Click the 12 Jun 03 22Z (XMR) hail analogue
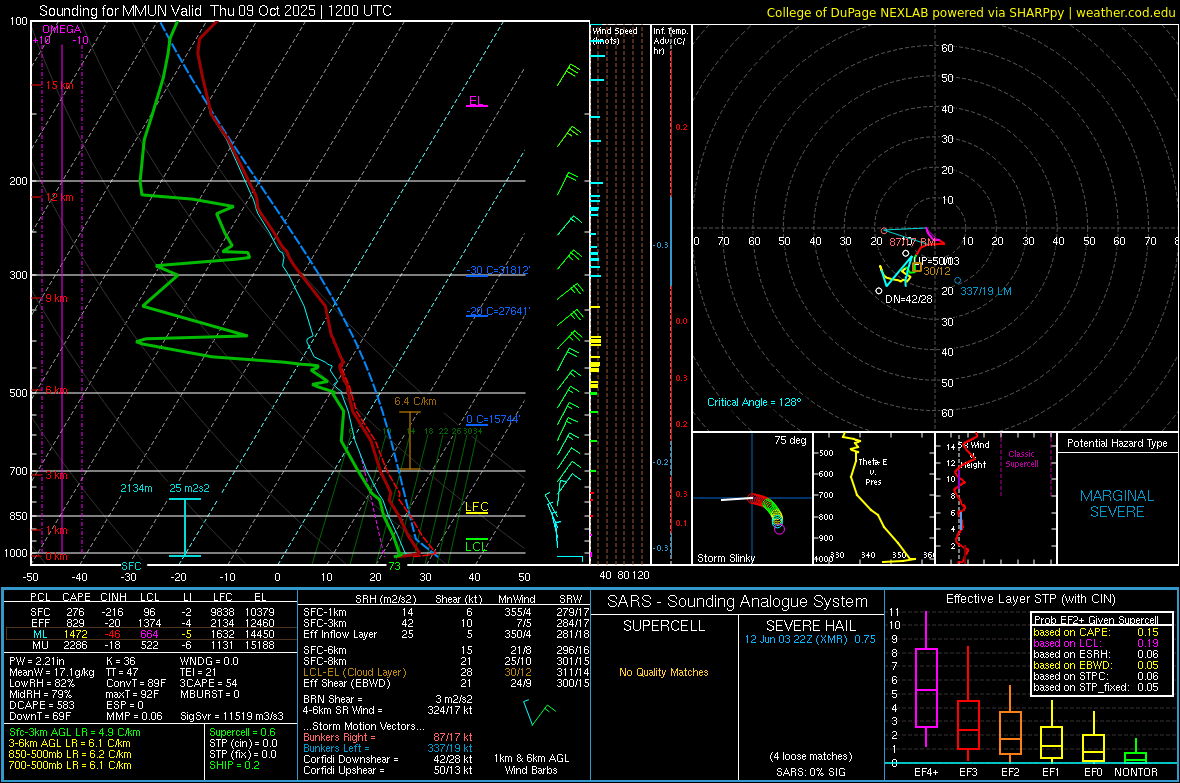The height and width of the screenshot is (783, 1180). click(x=810, y=639)
